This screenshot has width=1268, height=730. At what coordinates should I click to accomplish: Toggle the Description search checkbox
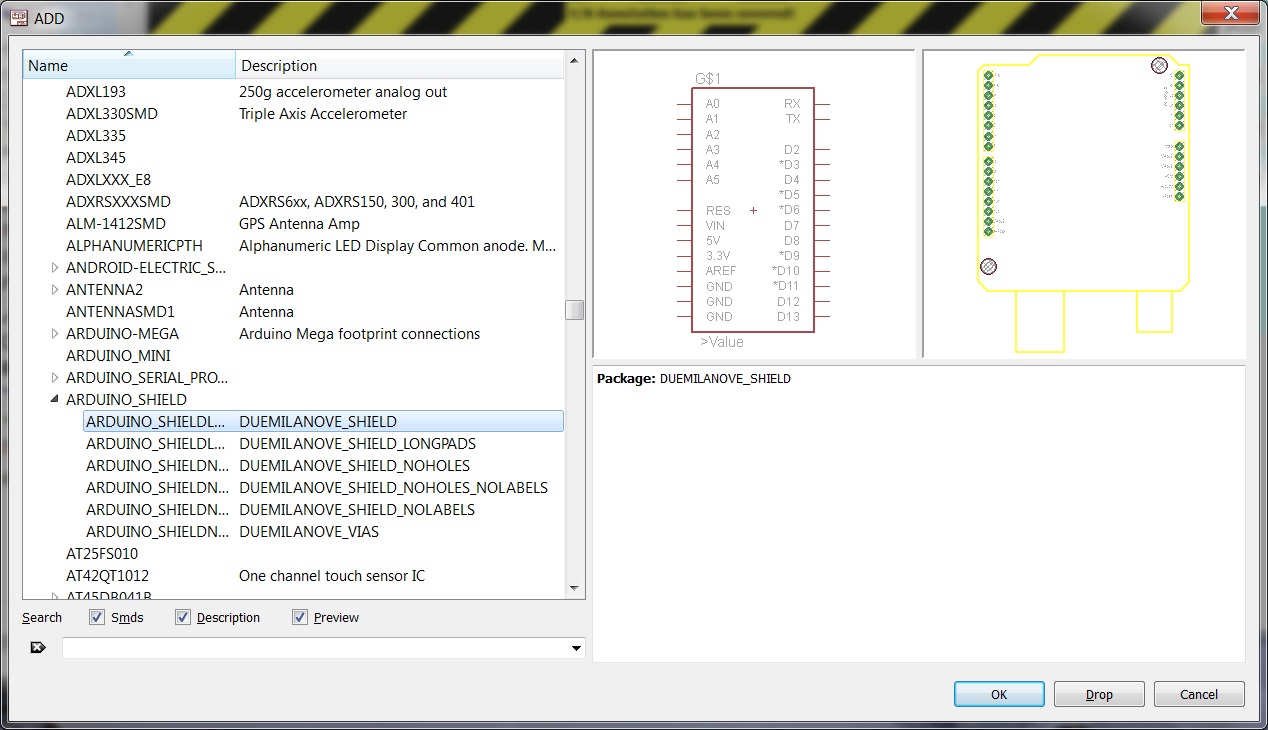(x=182, y=617)
